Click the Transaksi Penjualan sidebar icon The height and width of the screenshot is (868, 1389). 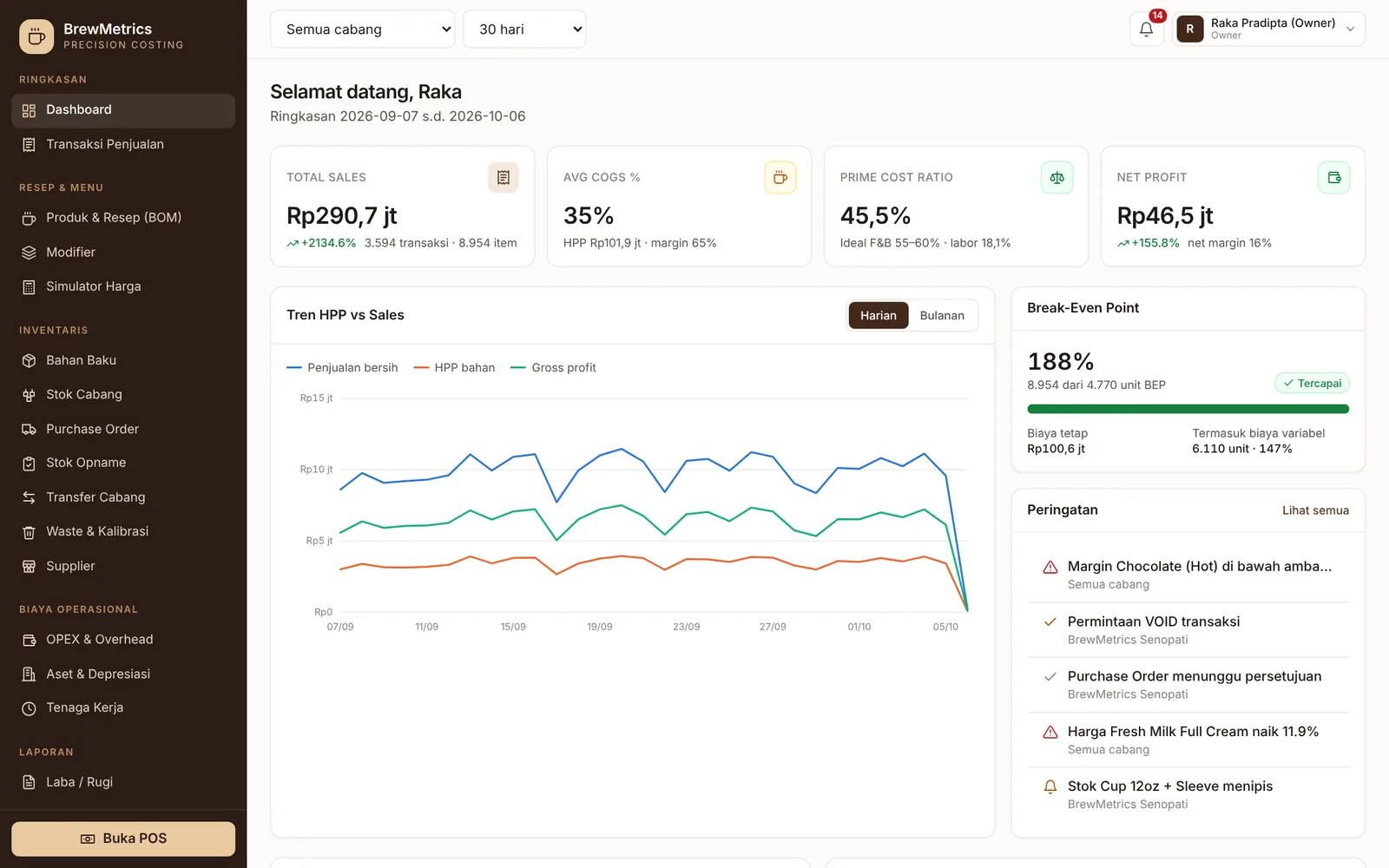[29, 145]
